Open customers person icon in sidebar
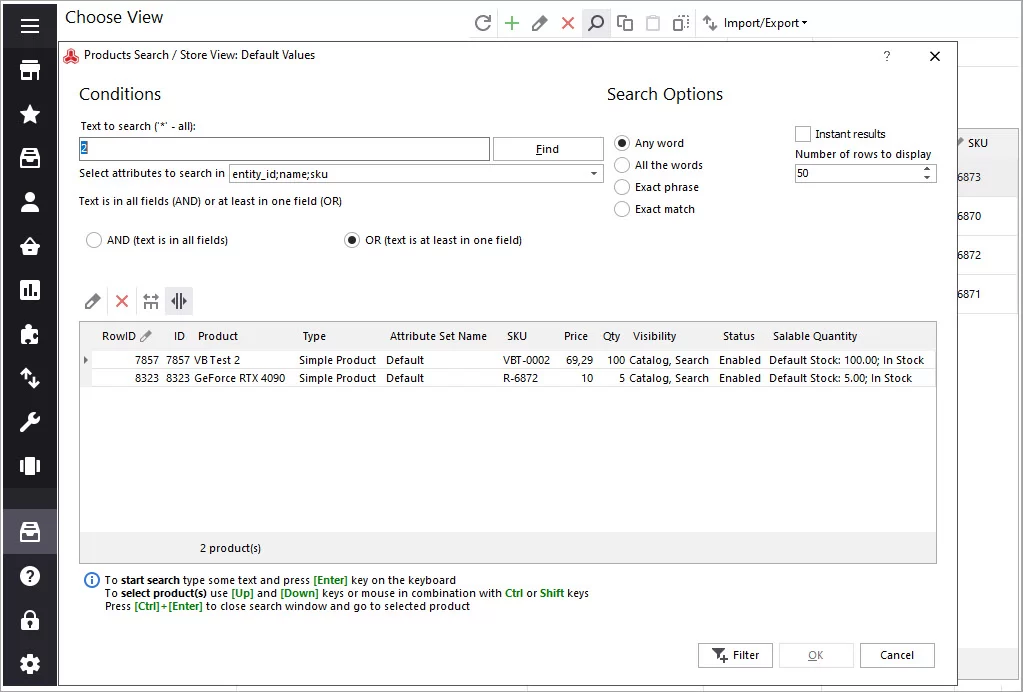The width and height of the screenshot is (1023, 692). pos(29,202)
